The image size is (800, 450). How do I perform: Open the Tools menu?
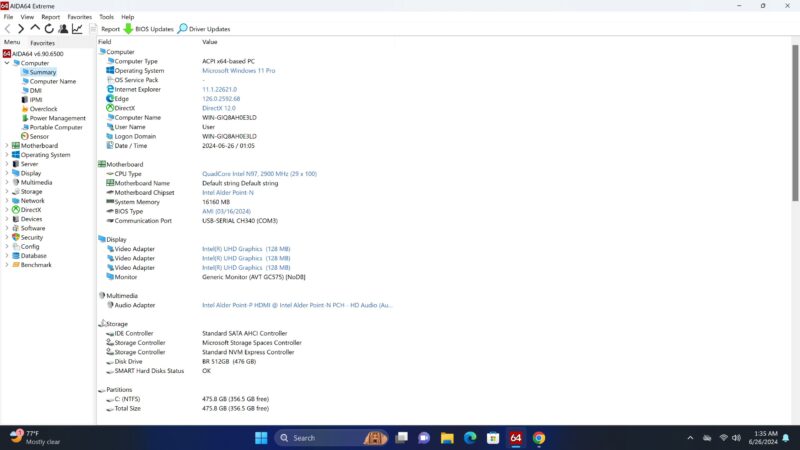[106, 17]
